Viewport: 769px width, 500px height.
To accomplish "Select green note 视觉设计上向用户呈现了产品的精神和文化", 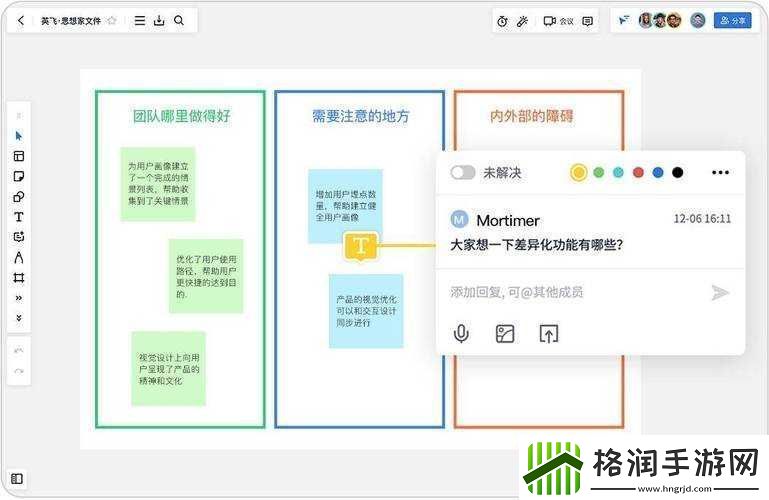I will (168, 369).
